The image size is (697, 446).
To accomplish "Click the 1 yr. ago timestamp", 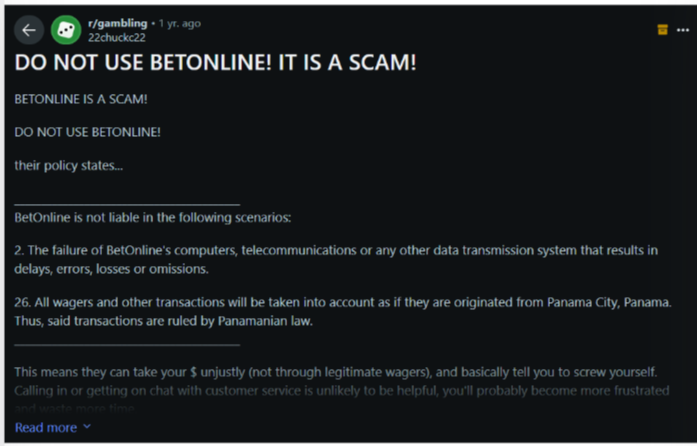I will pyautogui.click(x=180, y=23).
